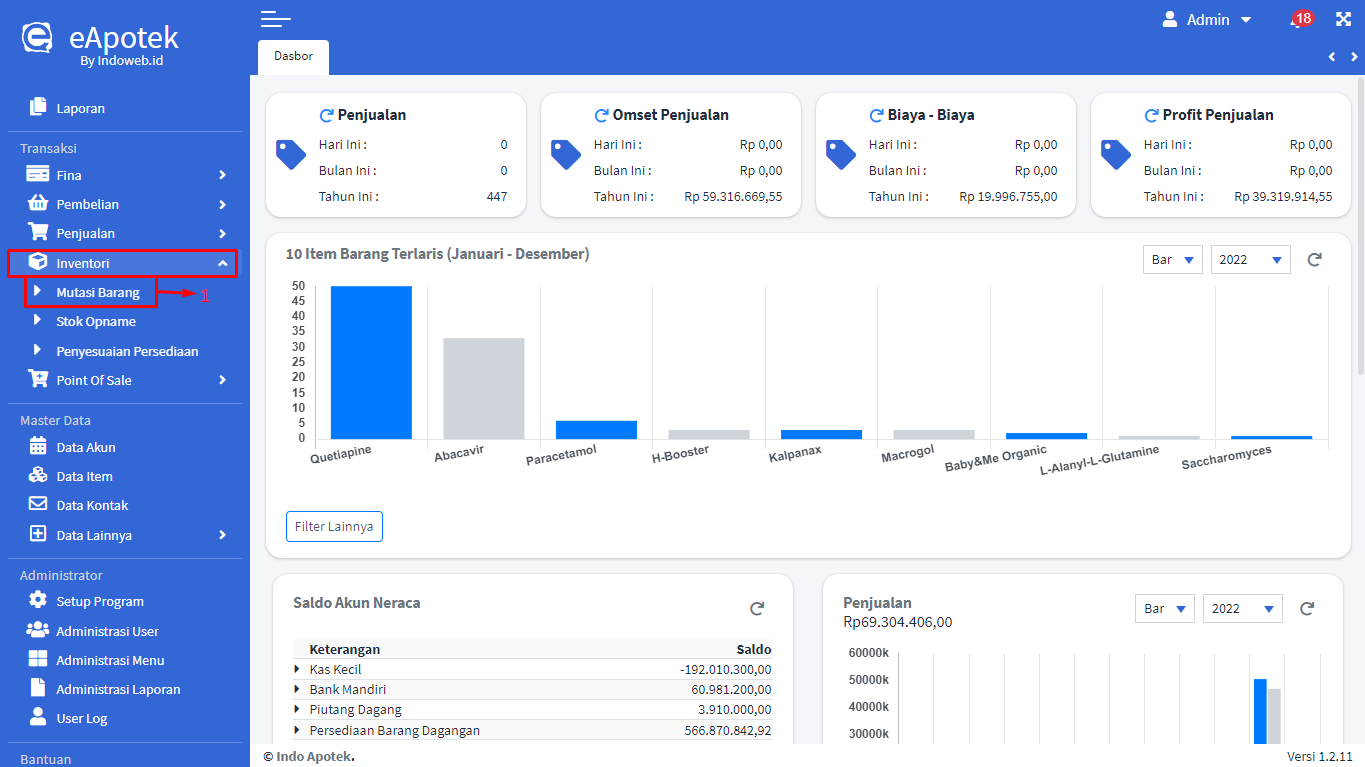Refresh the Biaya - Biaya card
1365x767 pixels.
[x=876, y=115]
